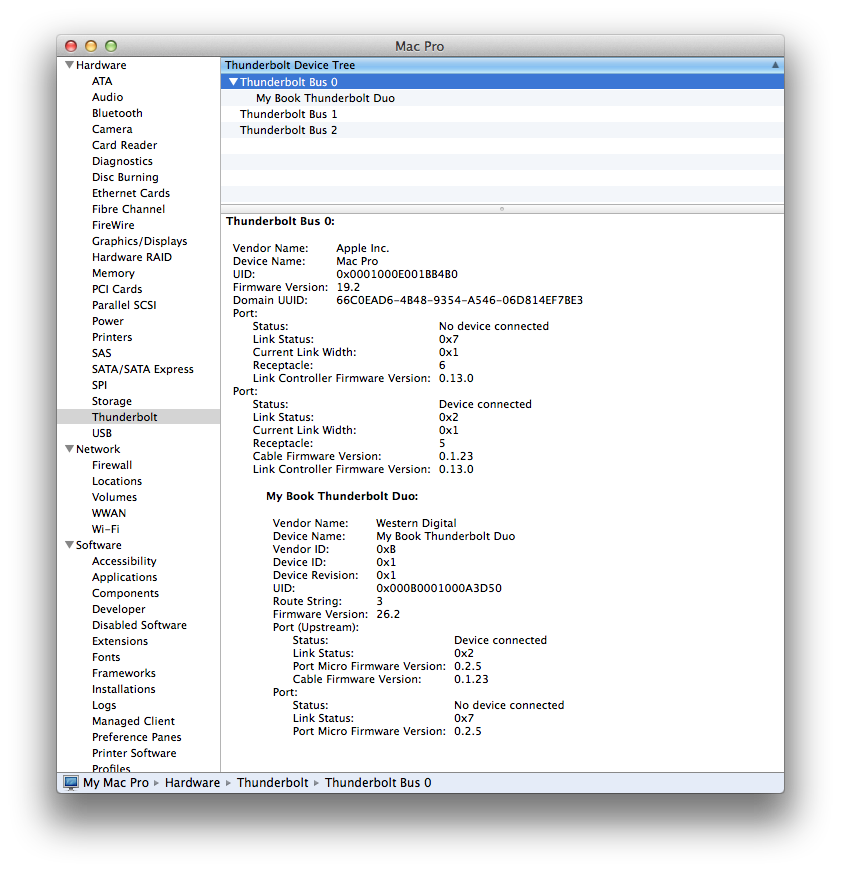Click the yellow minimize window button
The height and width of the screenshot is (872, 841).
pos(91,46)
